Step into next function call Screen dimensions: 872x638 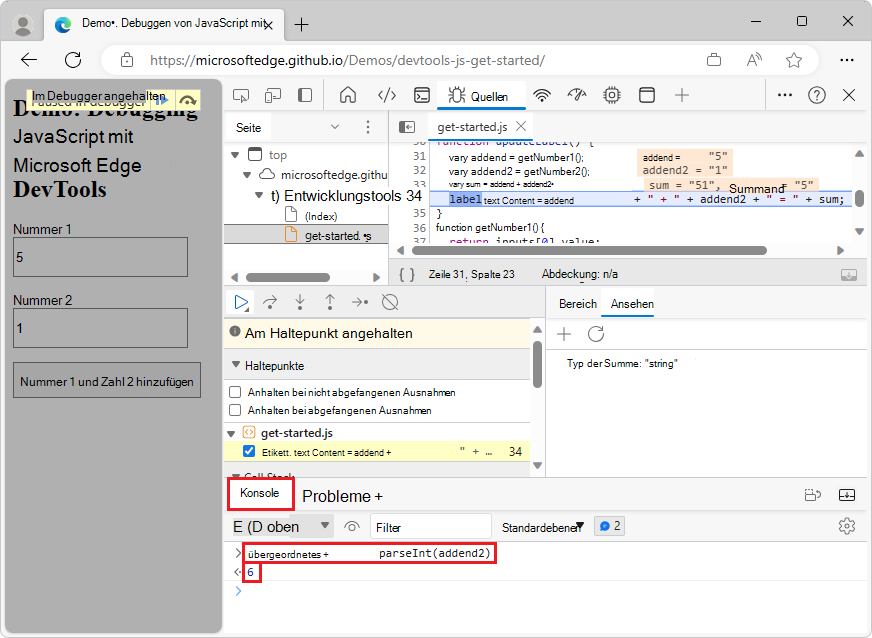coord(299,301)
